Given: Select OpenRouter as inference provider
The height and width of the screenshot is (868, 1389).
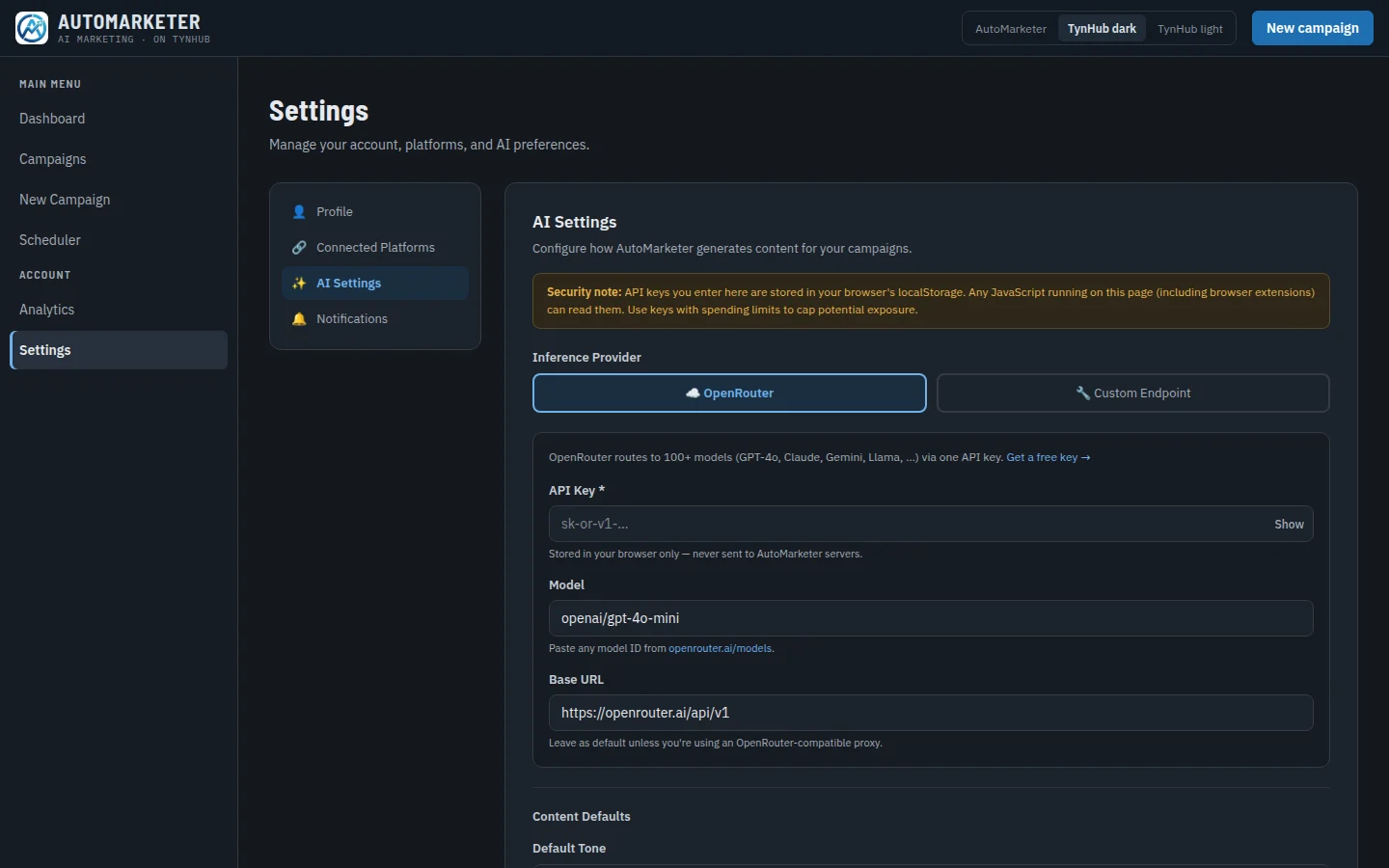Looking at the screenshot, I should (729, 393).
